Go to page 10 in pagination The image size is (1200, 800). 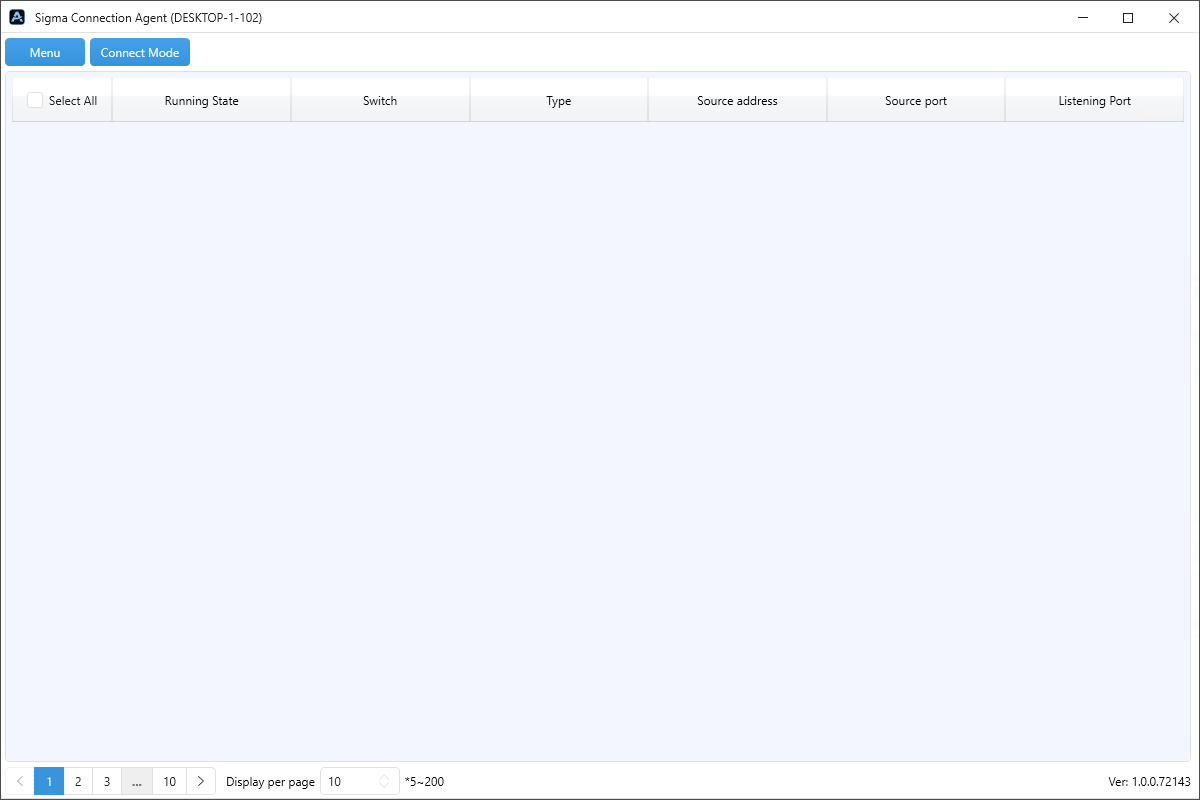(169, 781)
